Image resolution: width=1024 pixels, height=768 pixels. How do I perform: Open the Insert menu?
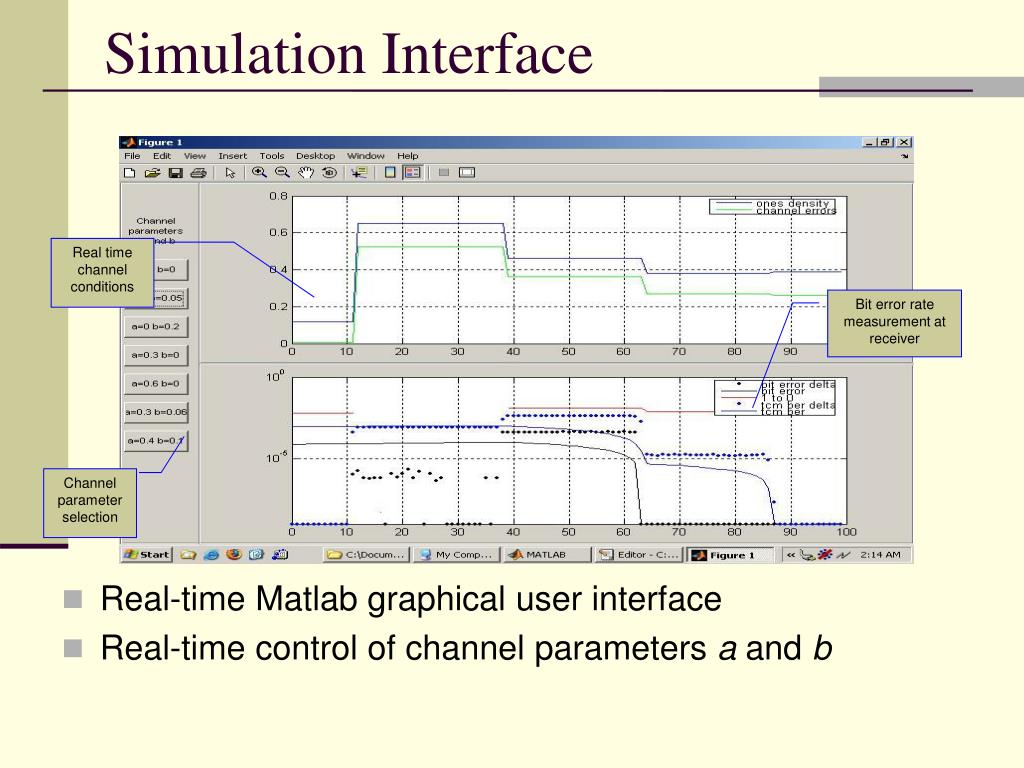coord(232,156)
